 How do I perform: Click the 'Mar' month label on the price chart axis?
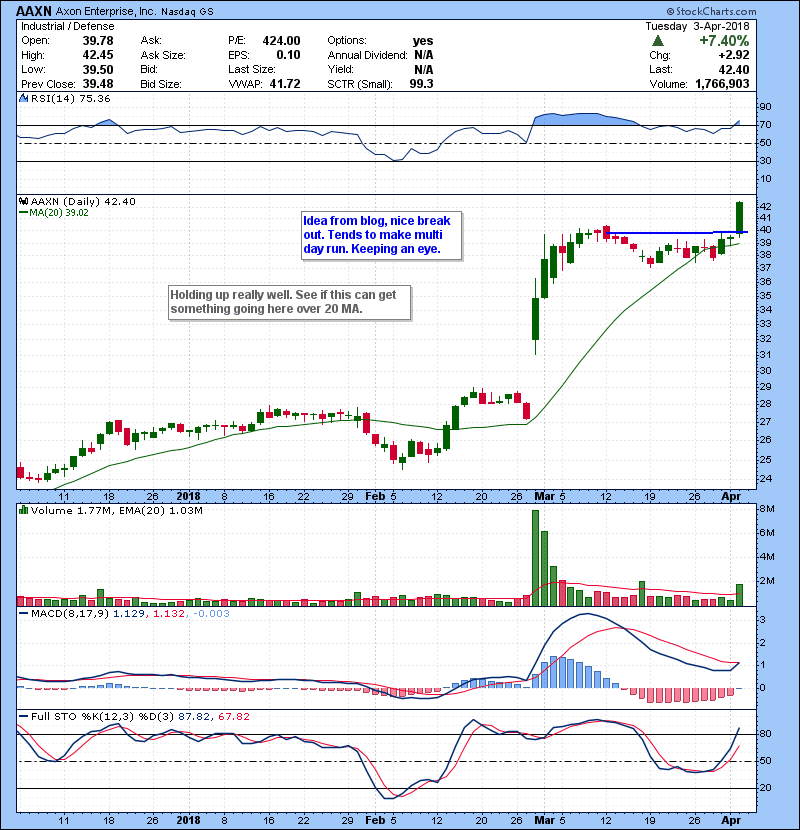tap(544, 497)
